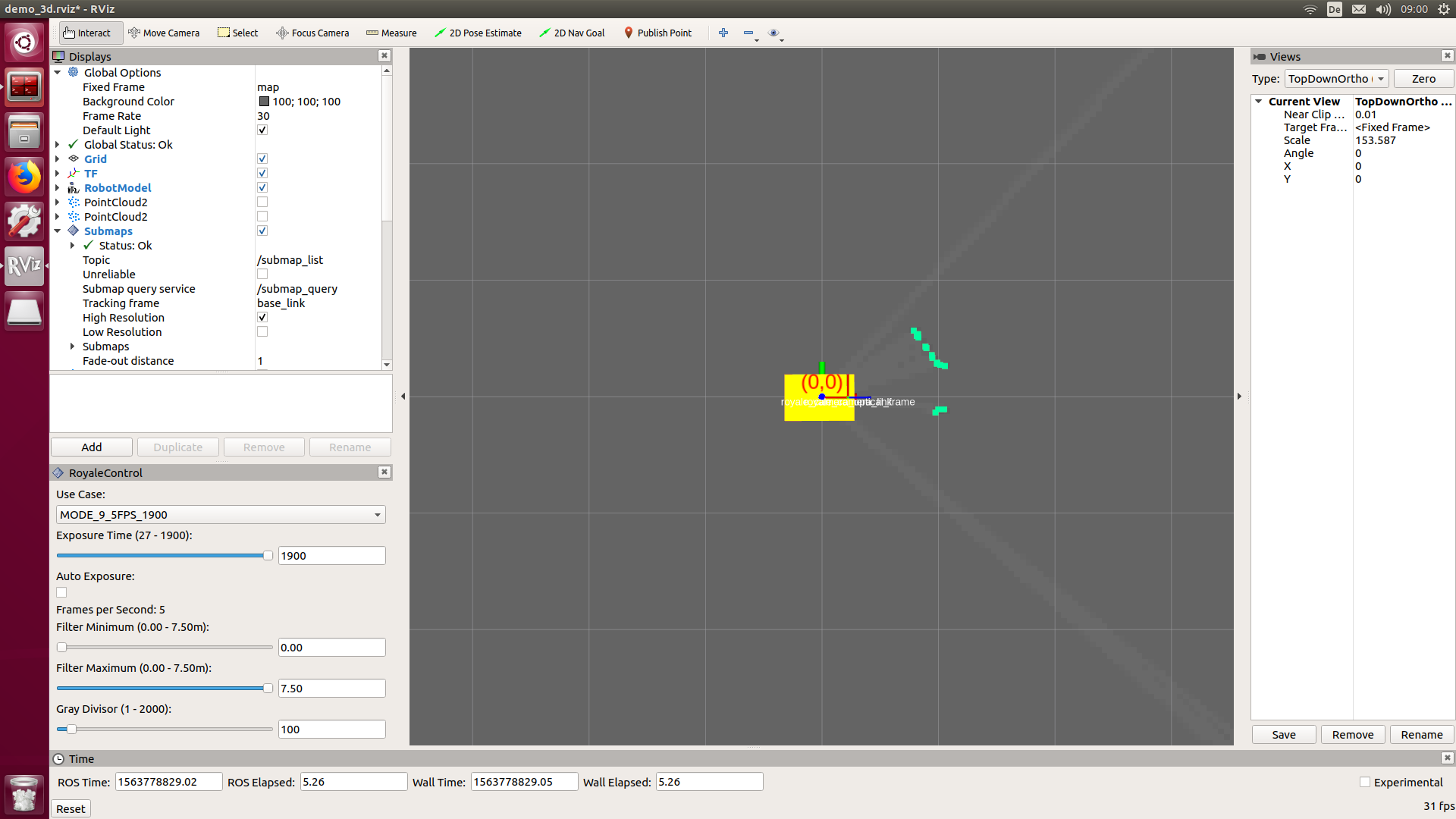Collapse the Global Options tree node
This screenshot has width=1456, height=819.
[x=58, y=72]
